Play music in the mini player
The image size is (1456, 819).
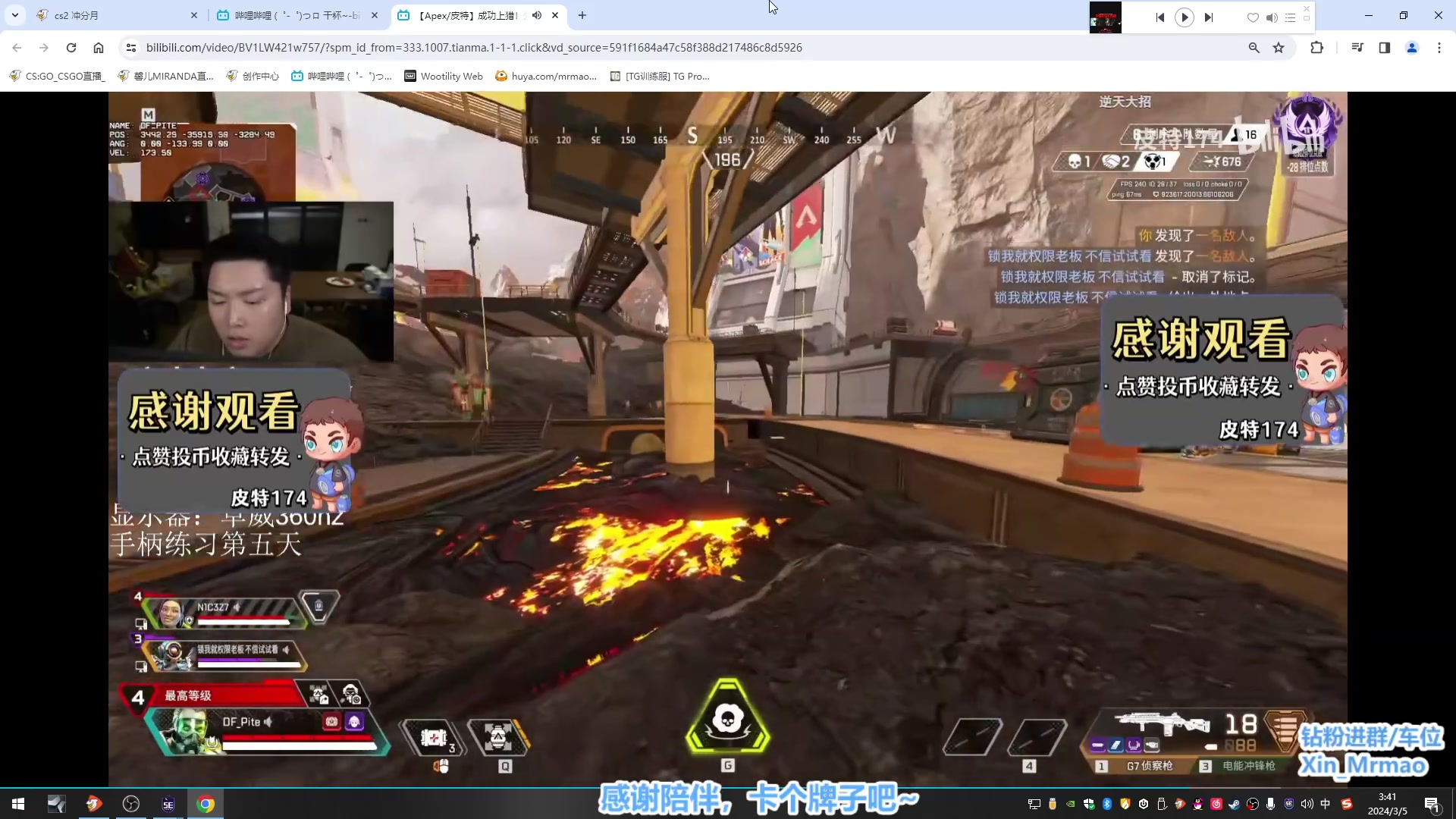(1184, 17)
